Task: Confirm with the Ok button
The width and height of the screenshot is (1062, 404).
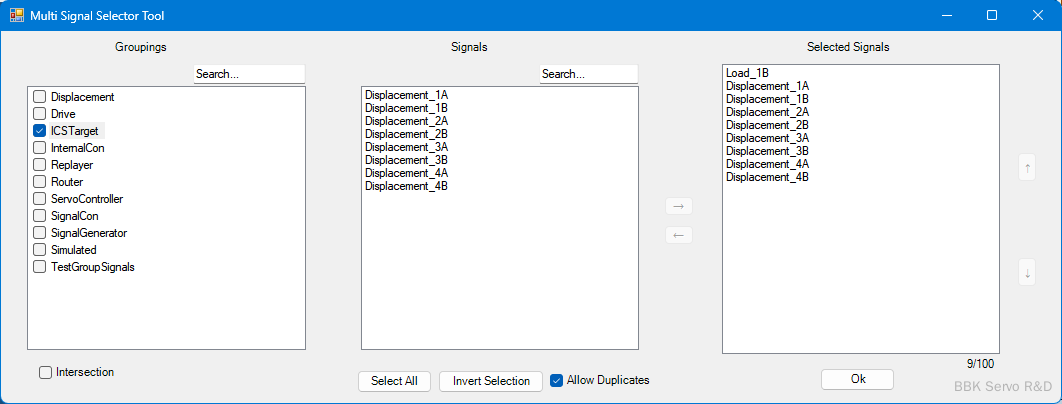Action: click(x=857, y=379)
